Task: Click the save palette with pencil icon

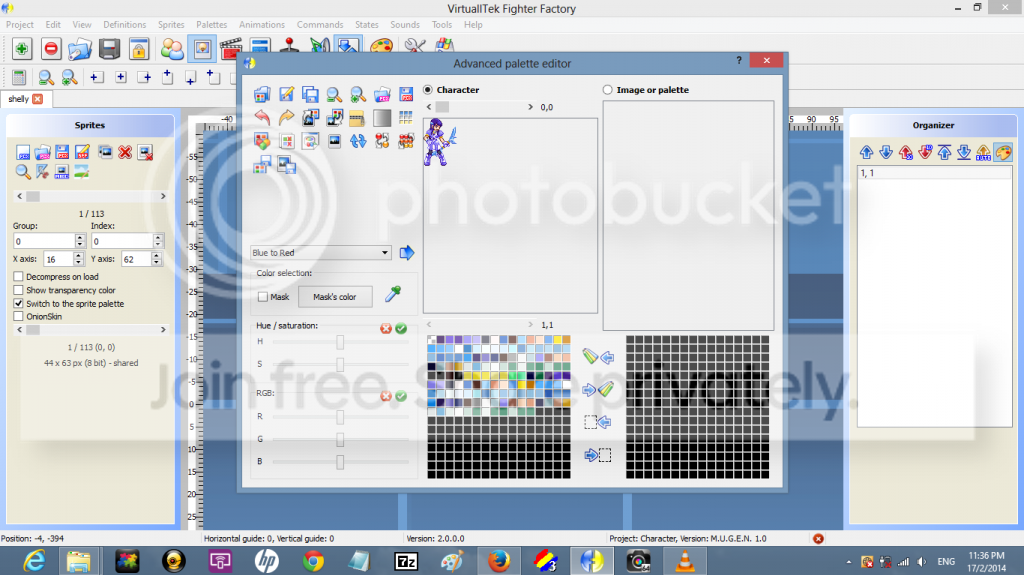Action: coord(286,95)
